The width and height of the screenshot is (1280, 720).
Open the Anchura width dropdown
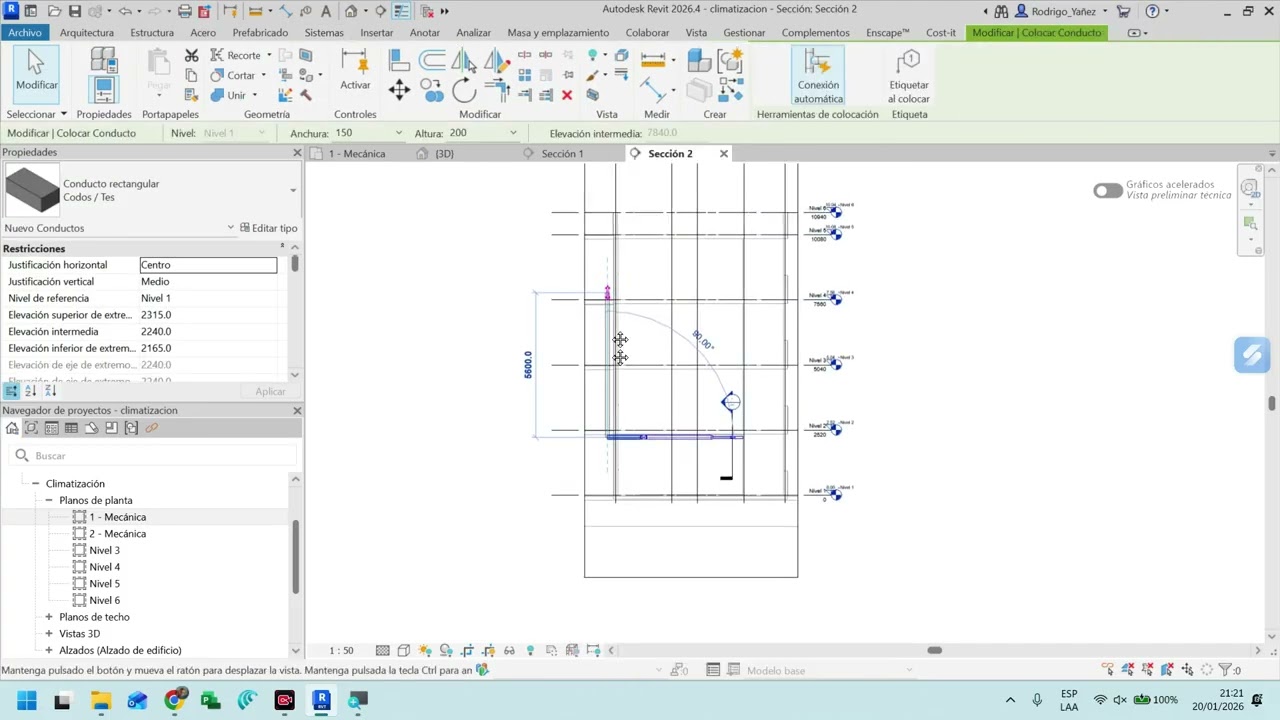tap(399, 133)
